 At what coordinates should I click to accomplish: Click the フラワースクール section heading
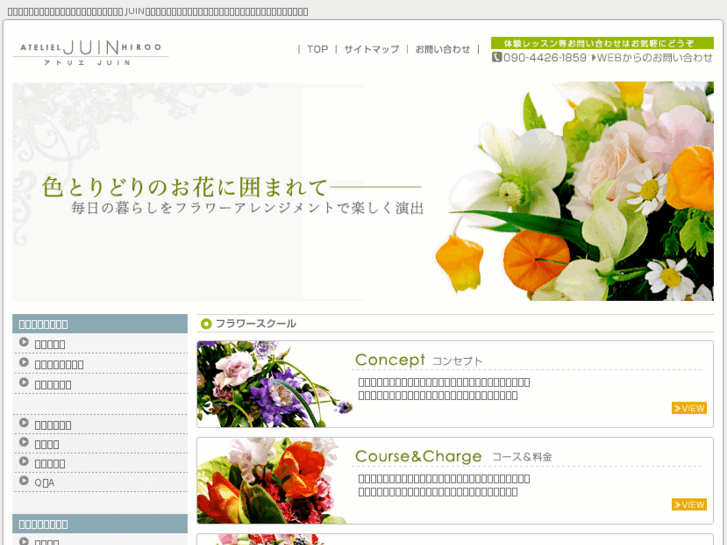click(x=255, y=324)
